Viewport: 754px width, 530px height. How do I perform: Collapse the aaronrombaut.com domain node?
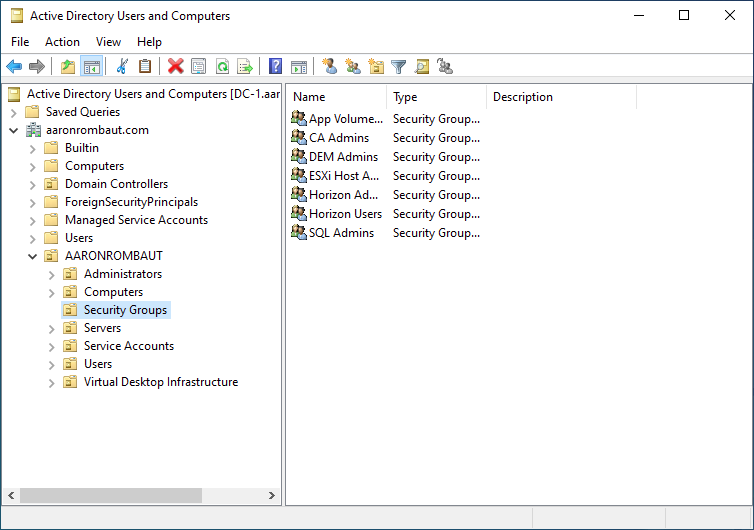(x=13, y=130)
